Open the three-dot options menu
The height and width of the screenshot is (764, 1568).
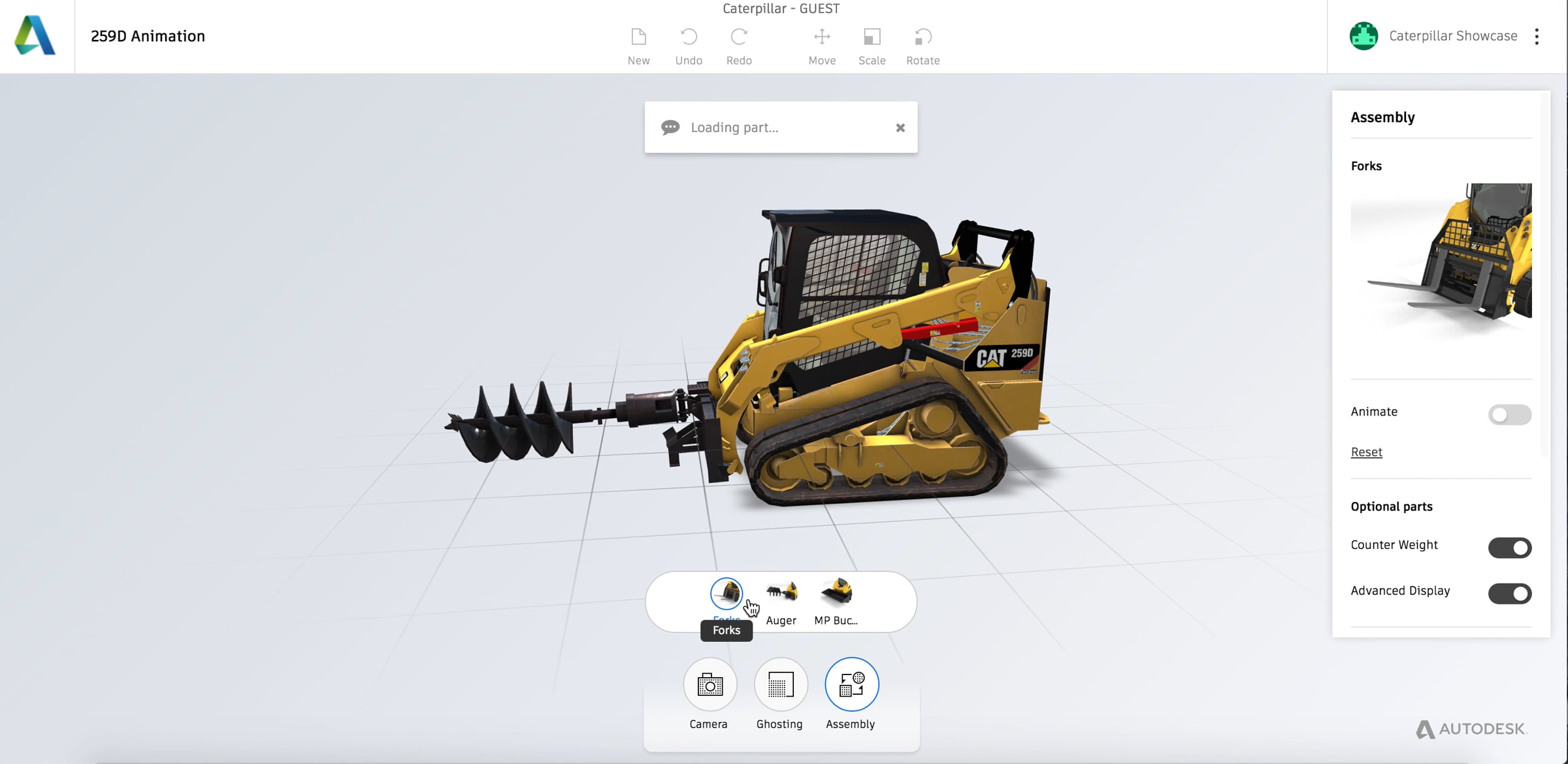pos(1537,36)
